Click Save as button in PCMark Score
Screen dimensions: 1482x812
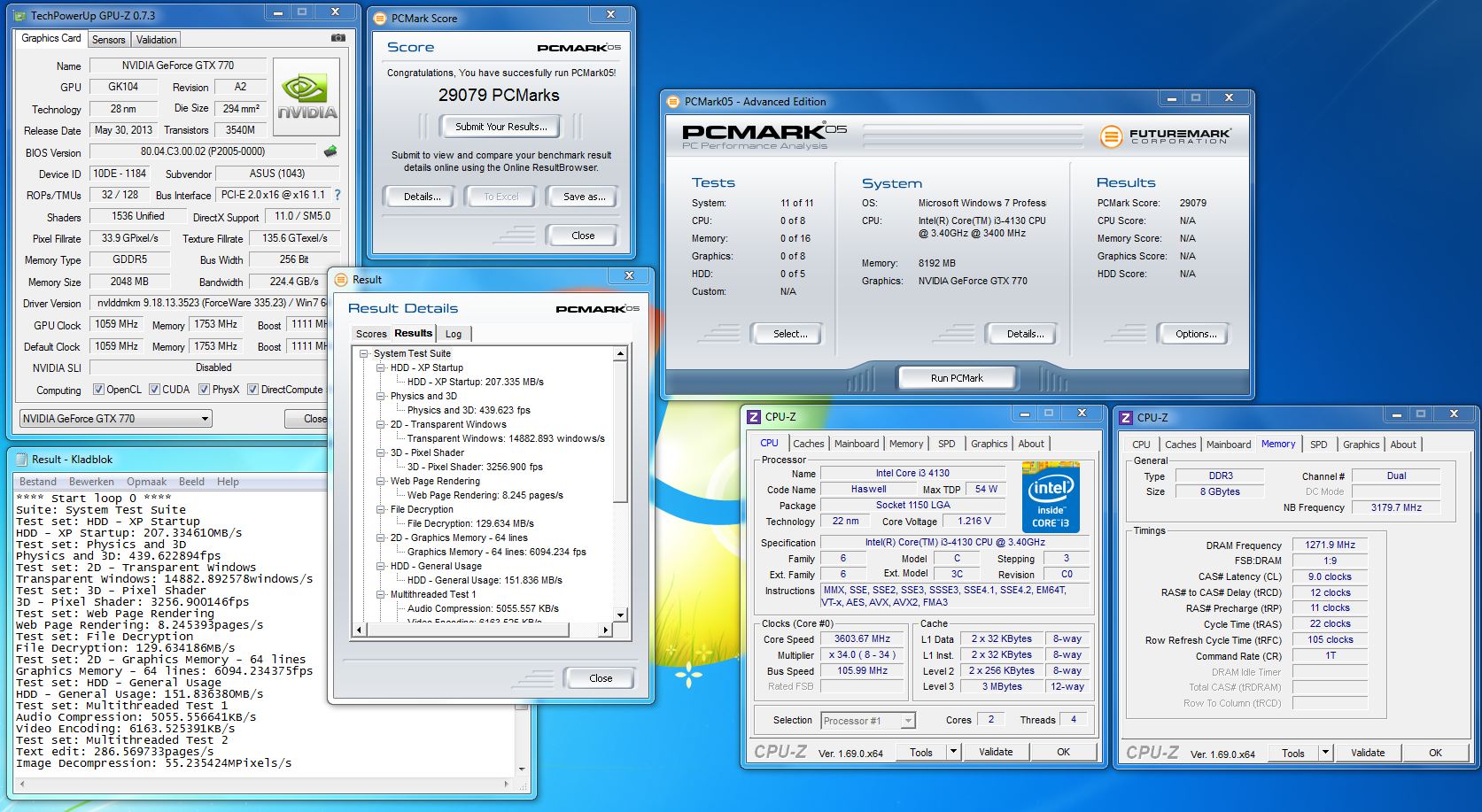[x=585, y=197]
